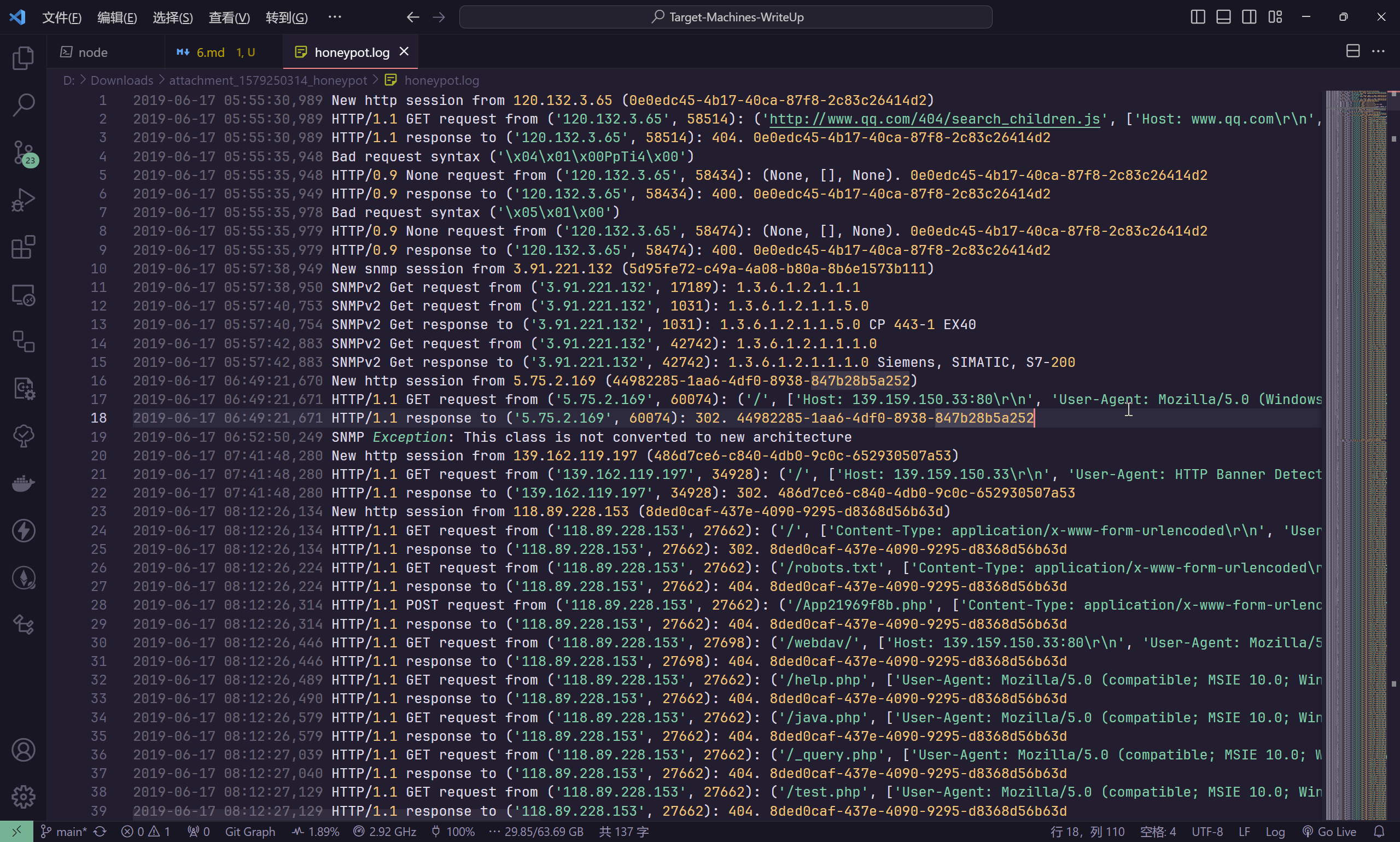Screen dimensions: 1400x842
Task: Split the editor to the right
Action: [1353, 51]
